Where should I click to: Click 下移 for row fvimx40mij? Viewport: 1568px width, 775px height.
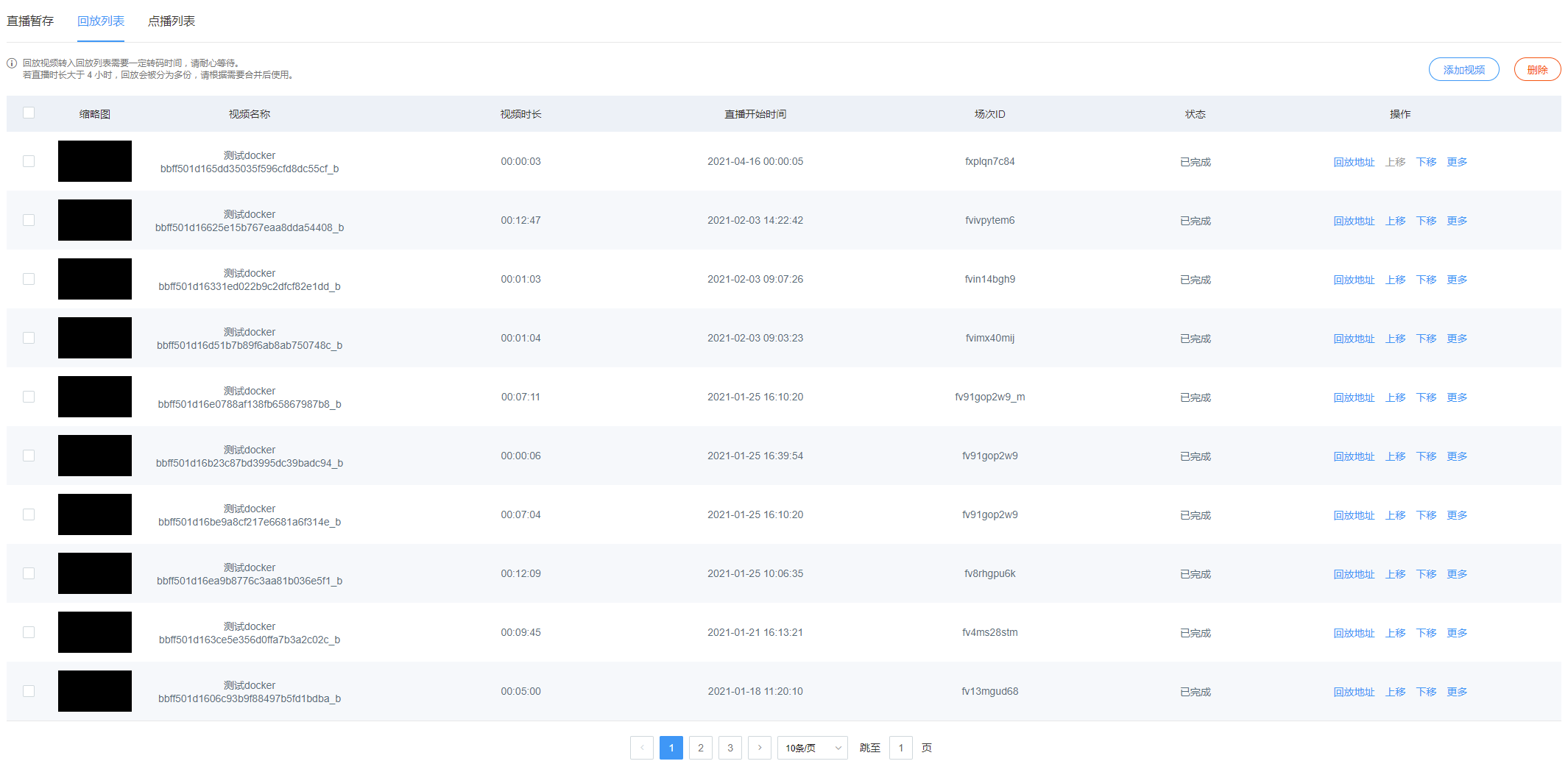[x=1426, y=339]
